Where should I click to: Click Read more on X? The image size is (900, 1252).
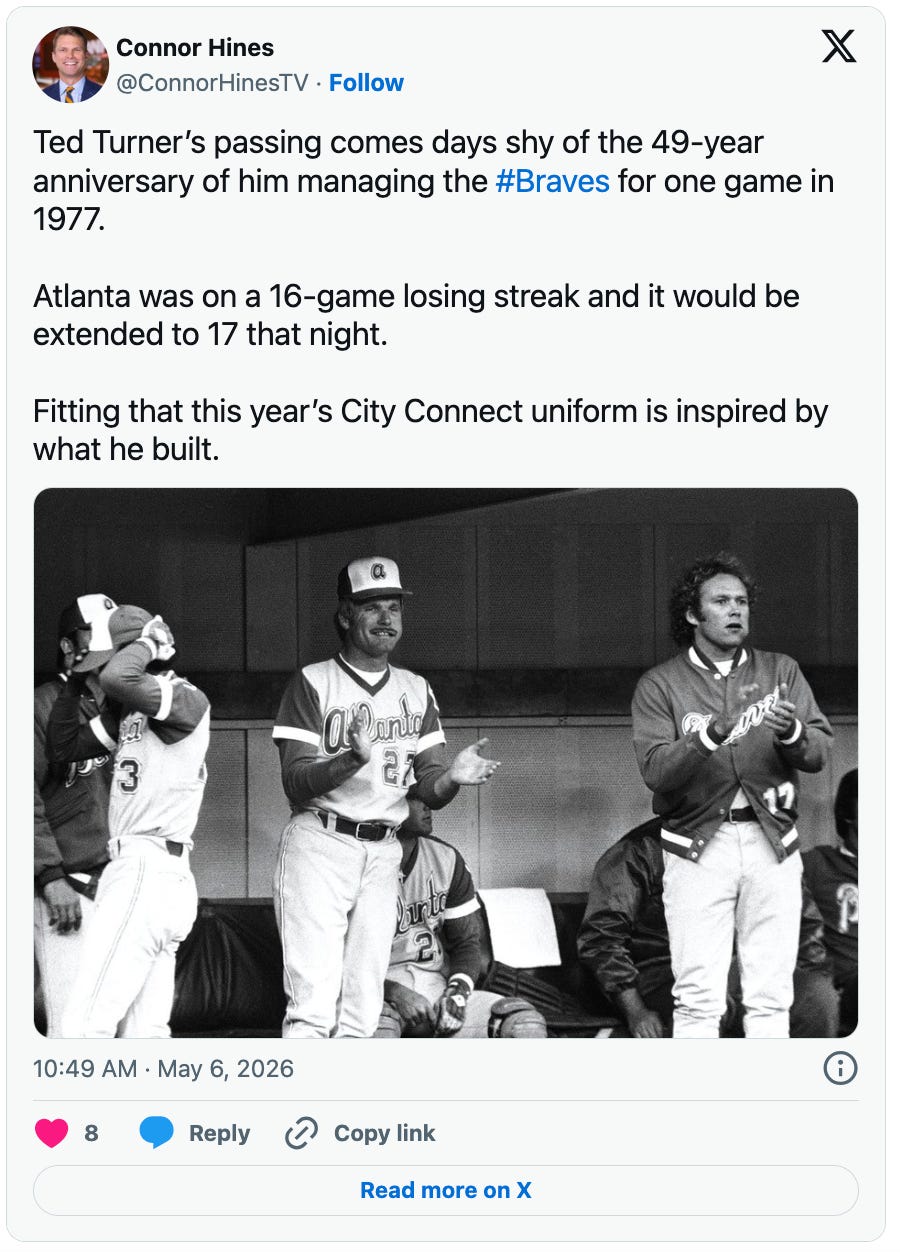coord(446,1190)
